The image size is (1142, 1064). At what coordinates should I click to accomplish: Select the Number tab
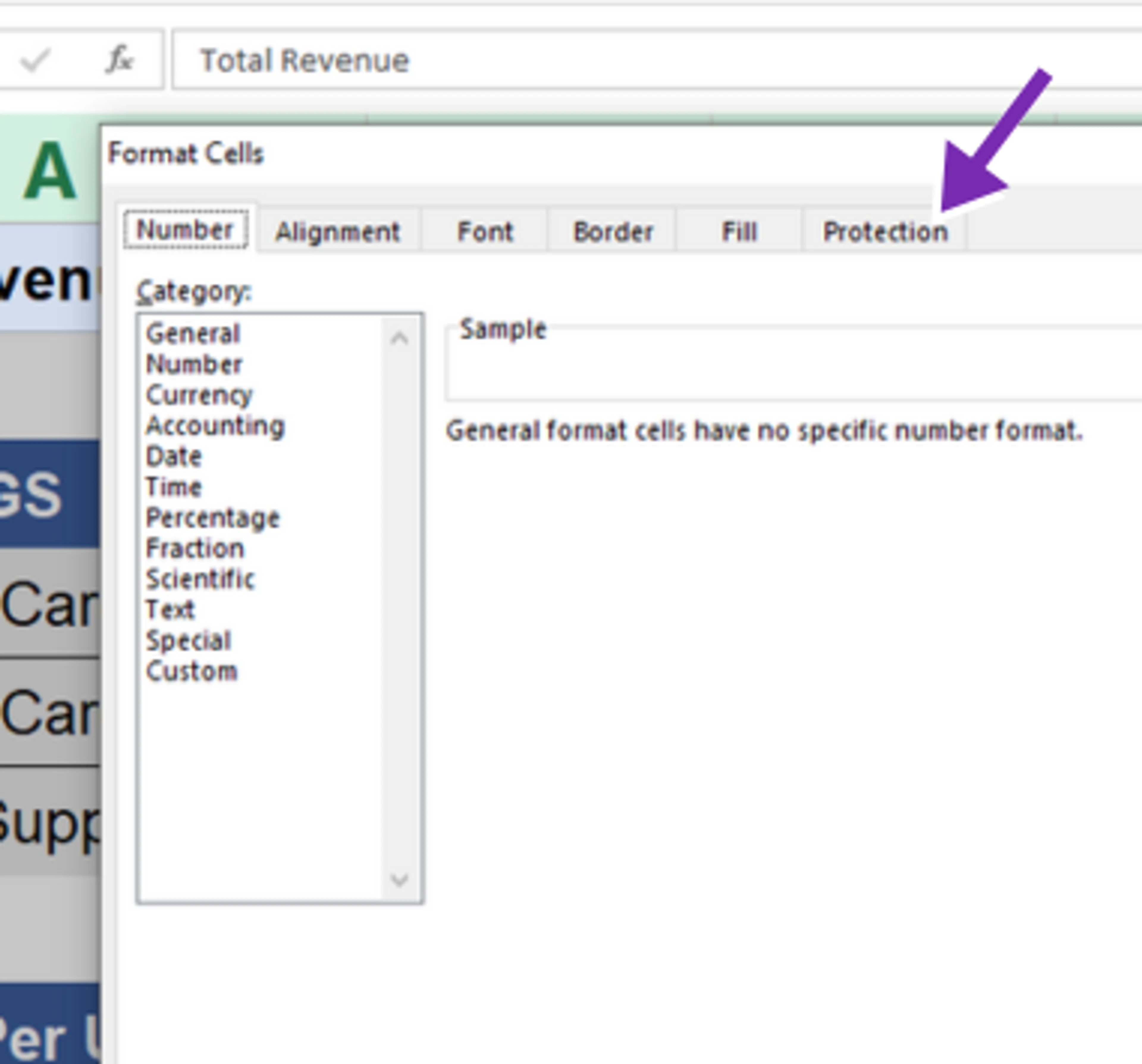coord(185,230)
